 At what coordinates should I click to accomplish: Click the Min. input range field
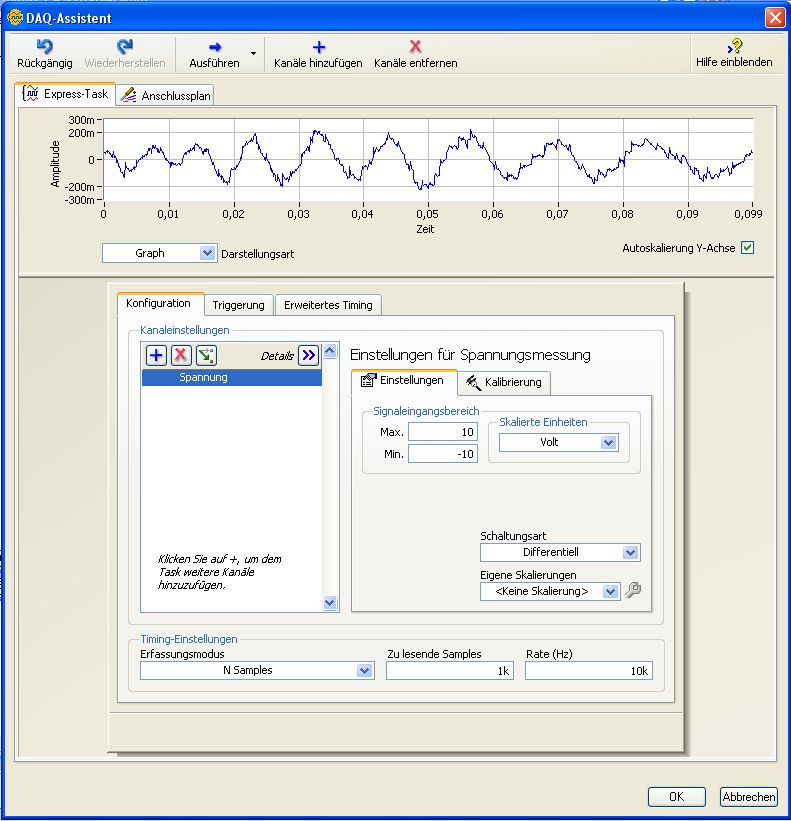443,454
